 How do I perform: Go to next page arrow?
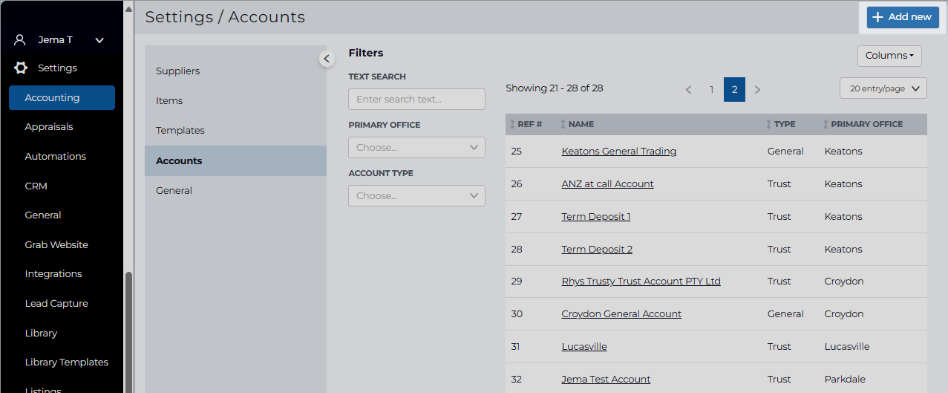tap(758, 89)
